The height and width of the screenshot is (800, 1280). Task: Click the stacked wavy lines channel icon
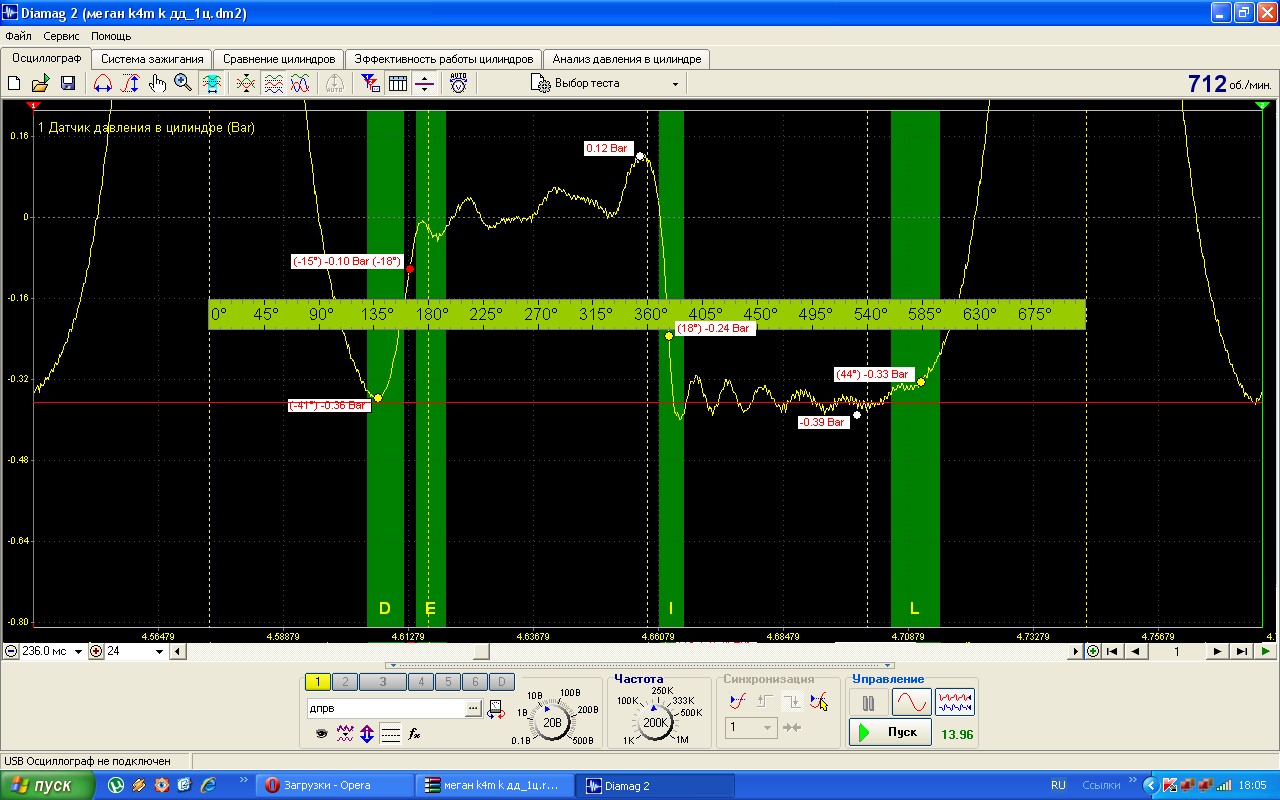click(273, 84)
